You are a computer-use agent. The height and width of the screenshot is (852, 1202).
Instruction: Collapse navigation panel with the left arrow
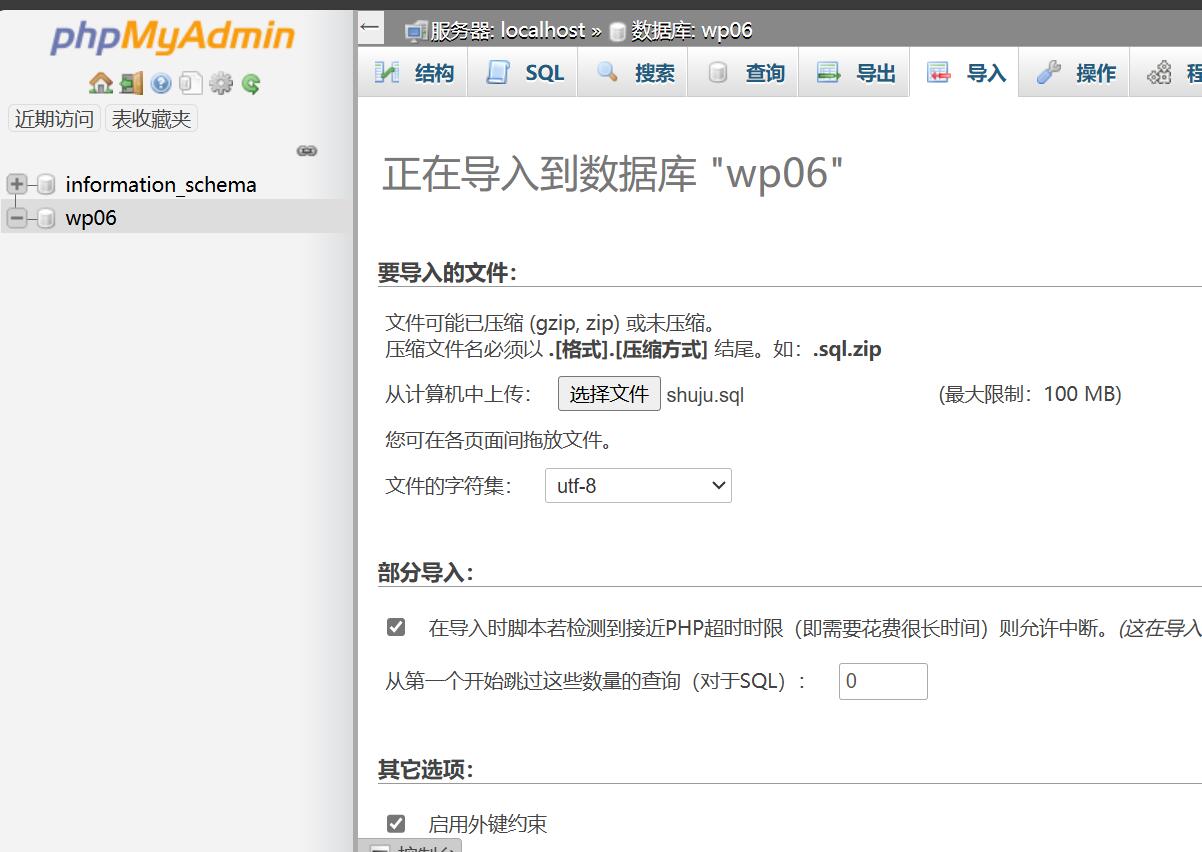pos(370,27)
